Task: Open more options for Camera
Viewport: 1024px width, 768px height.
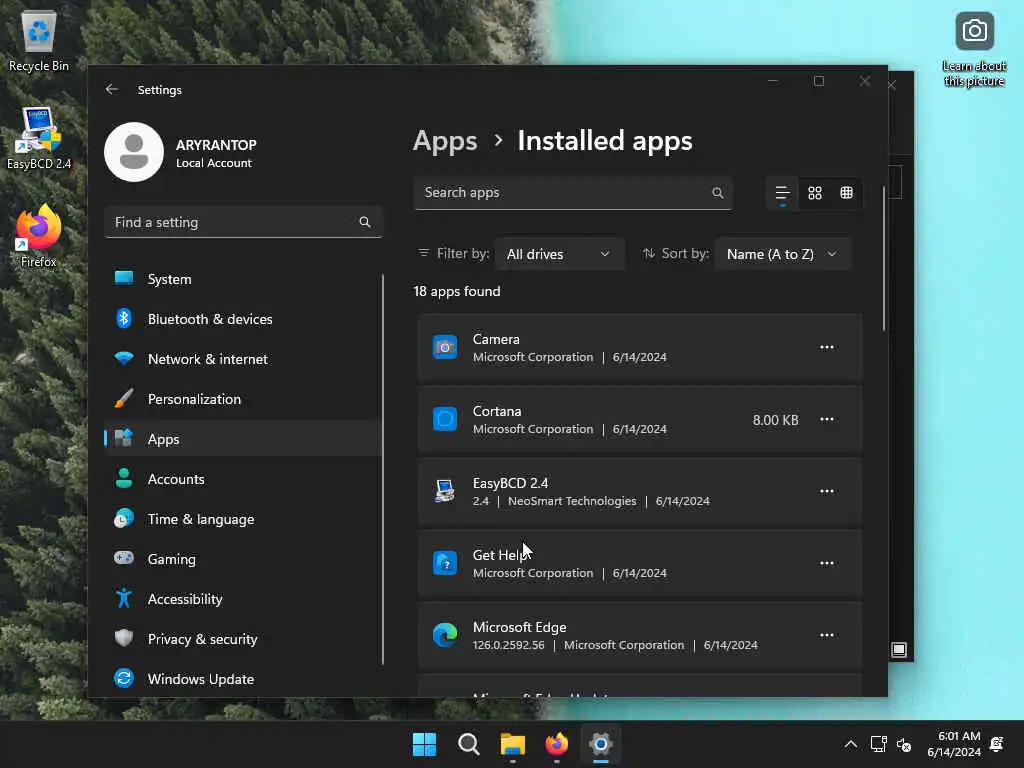Action: (827, 347)
